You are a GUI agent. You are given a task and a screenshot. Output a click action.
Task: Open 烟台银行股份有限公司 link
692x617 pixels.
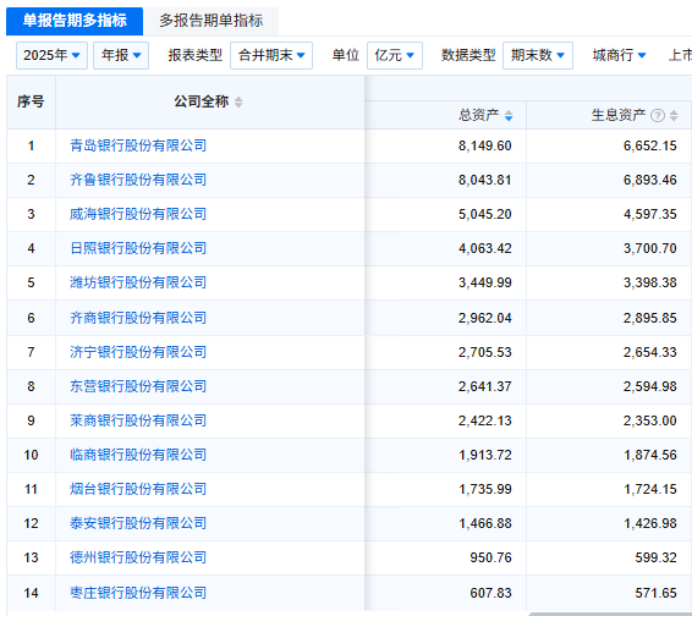point(138,489)
